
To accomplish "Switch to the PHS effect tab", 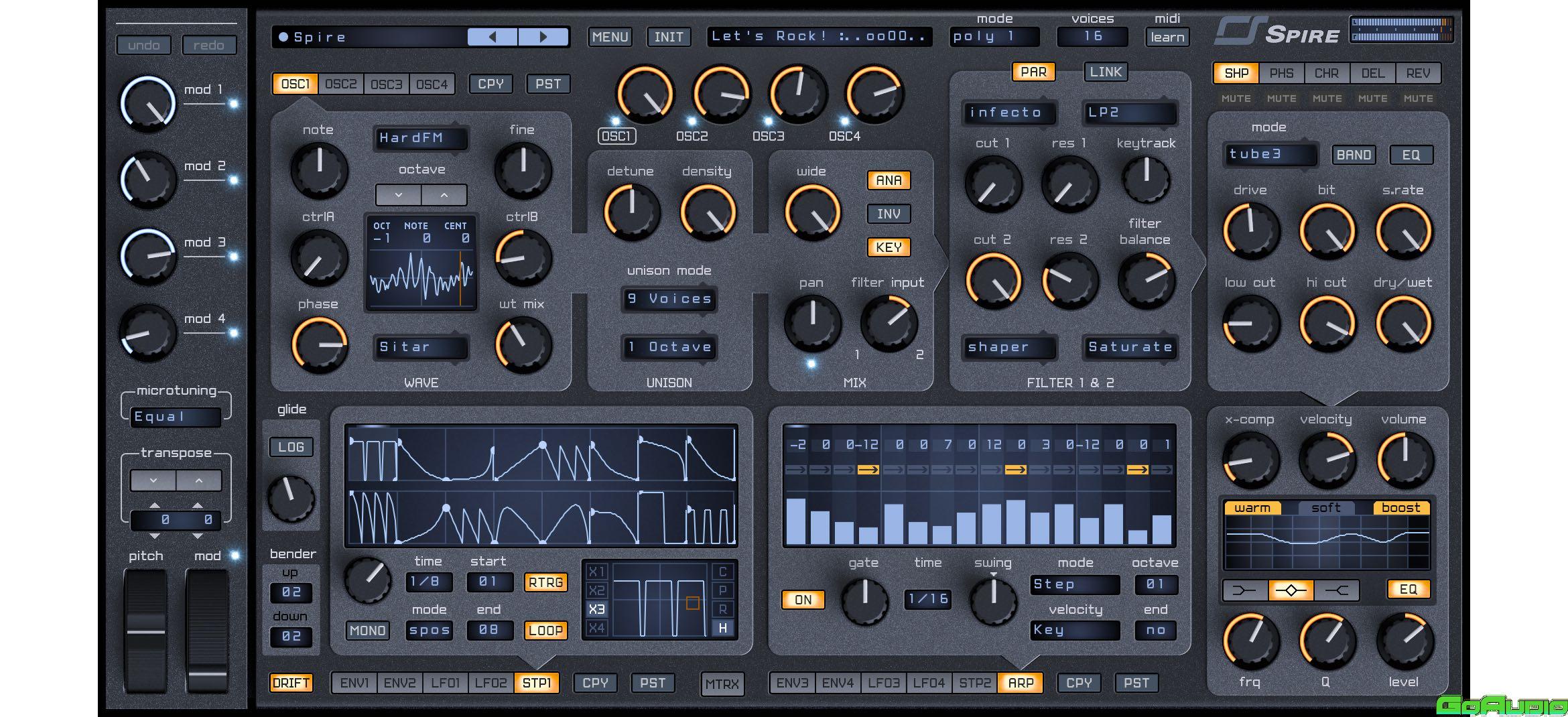I will coord(1281,73).
